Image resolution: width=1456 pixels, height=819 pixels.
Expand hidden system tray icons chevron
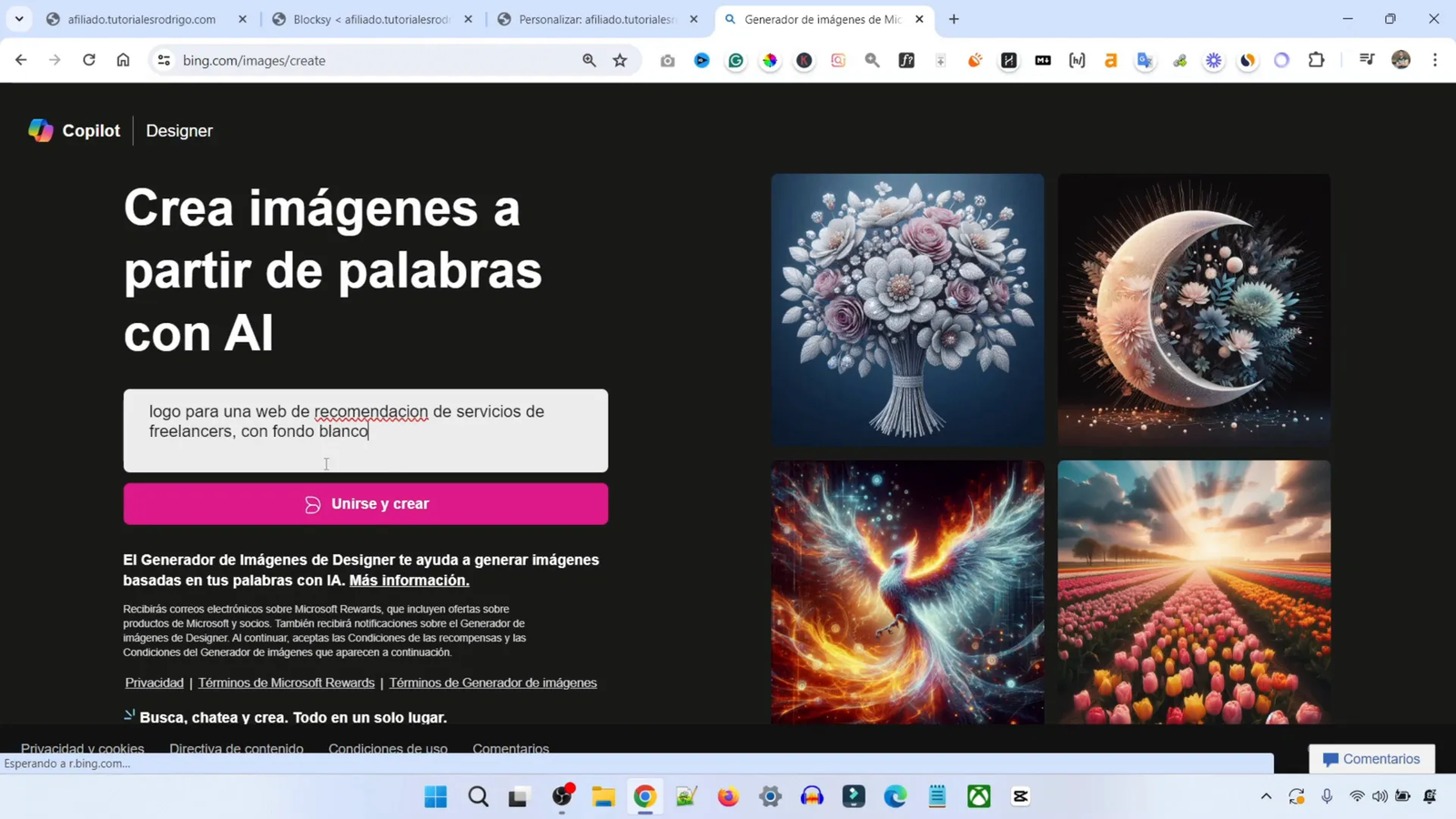[1266, 796]
